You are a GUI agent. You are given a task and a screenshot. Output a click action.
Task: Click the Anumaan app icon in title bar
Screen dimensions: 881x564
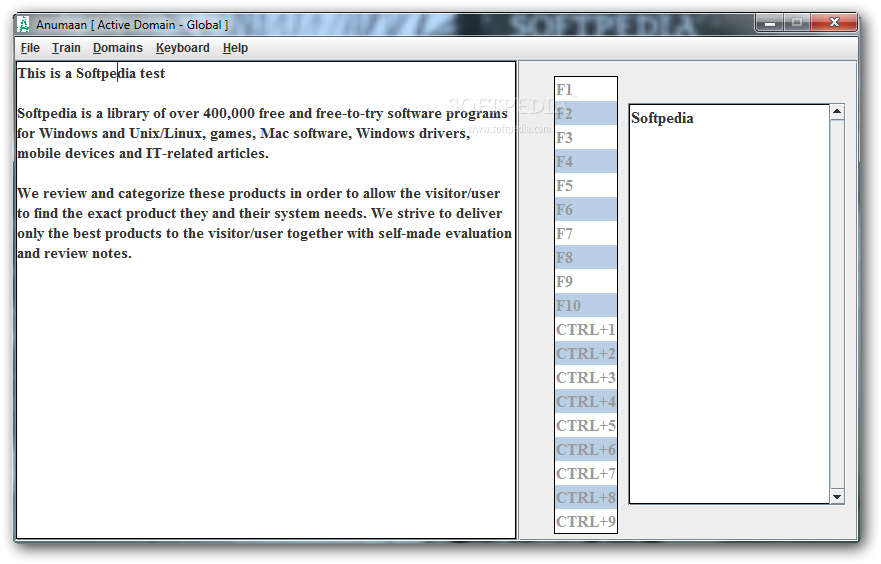click(24, 24)
